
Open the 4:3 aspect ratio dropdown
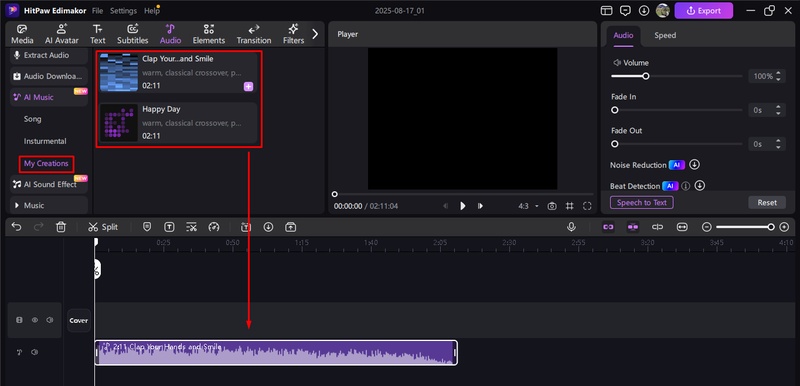(529, 206)
